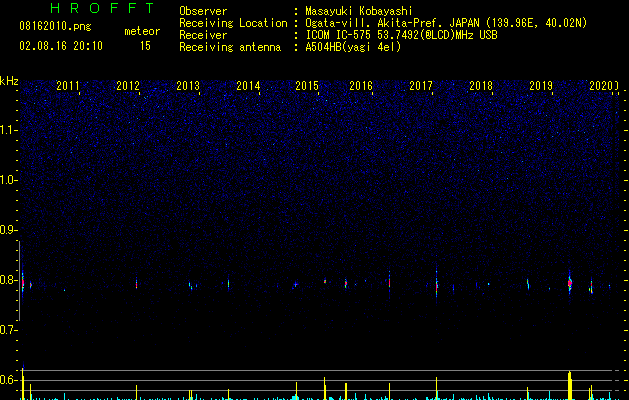Click the 0.7 kHz frequency label
The height and width of the screenshot is (400, 629).
pyautogui.click(x=8, y=330)
